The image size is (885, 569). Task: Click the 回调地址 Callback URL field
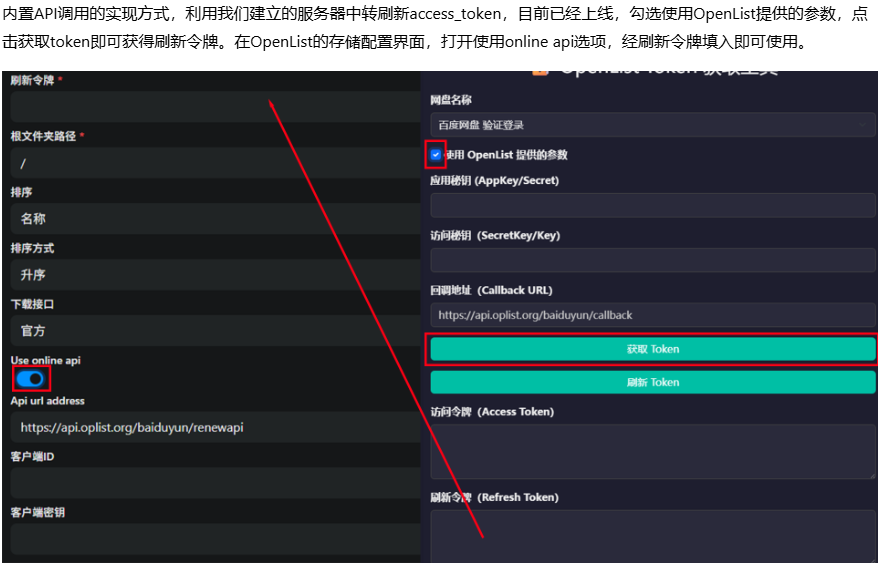652,315
